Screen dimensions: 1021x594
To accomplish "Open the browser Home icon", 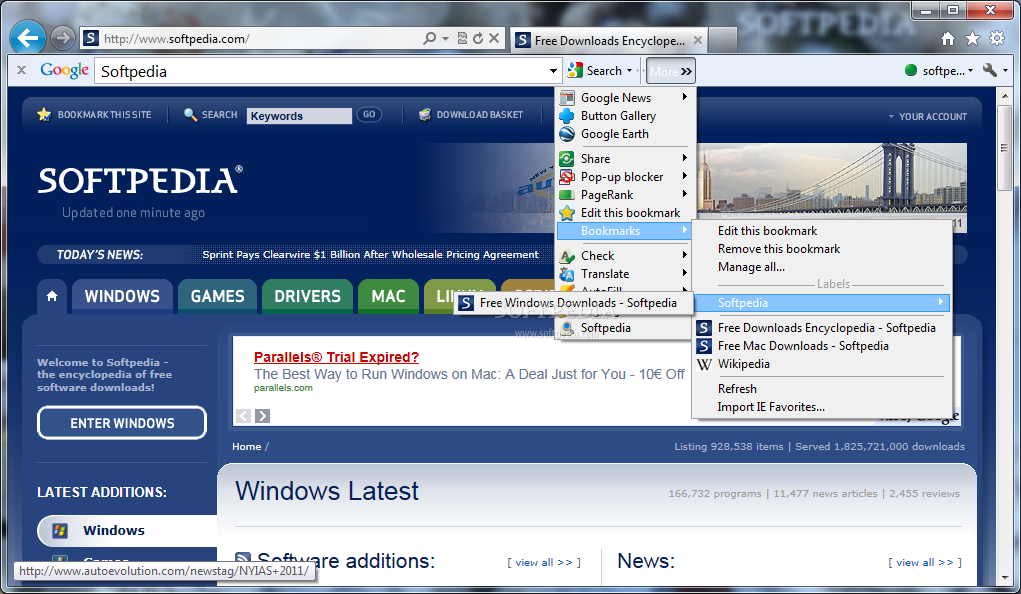I will click(948, 39).
